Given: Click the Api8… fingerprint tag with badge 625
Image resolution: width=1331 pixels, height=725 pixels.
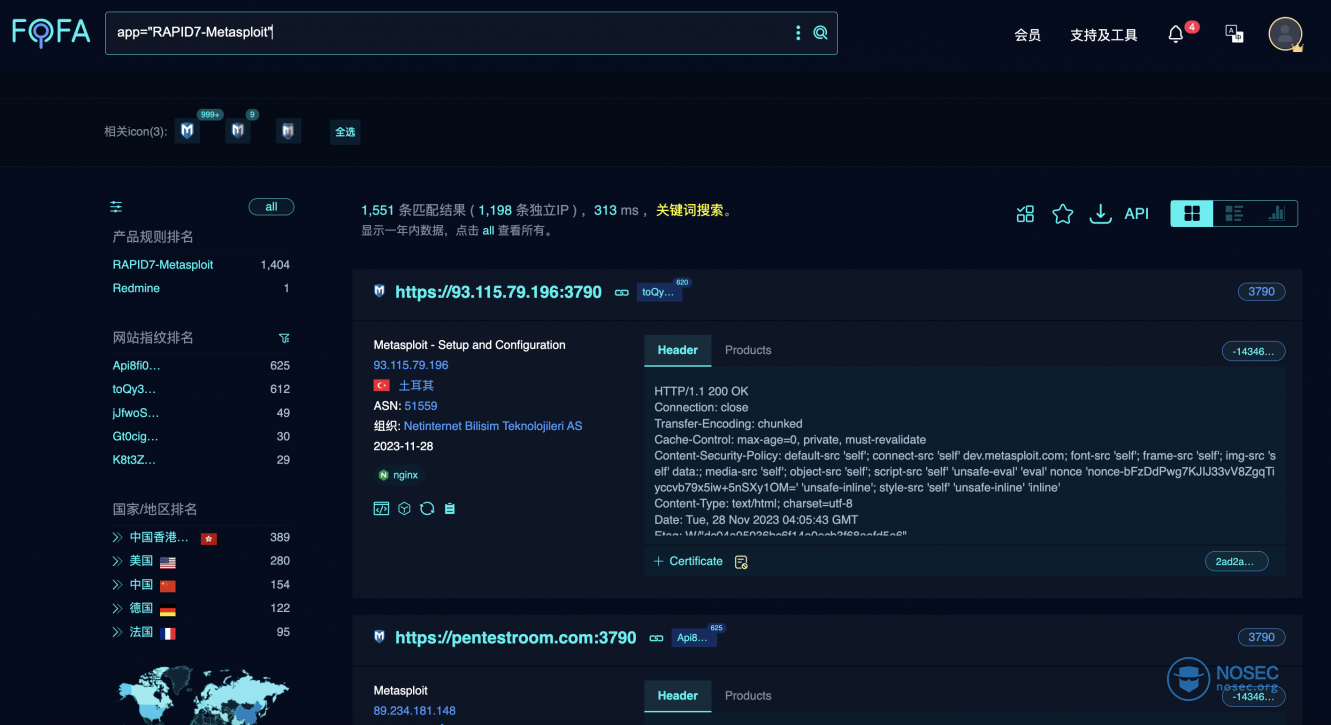Looking at the screenshot, I should click(x=693, y=638).
